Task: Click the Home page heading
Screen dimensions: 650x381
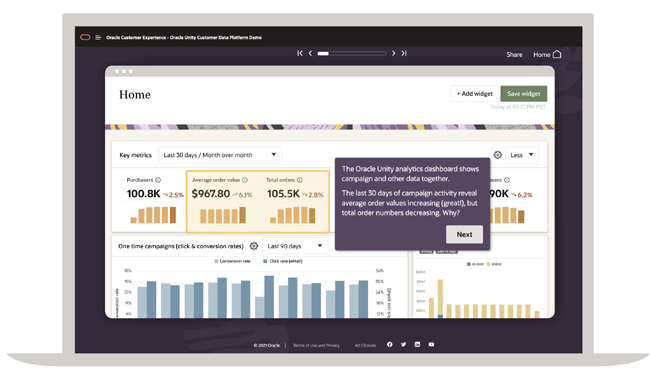Action: [x=135, y=95]
